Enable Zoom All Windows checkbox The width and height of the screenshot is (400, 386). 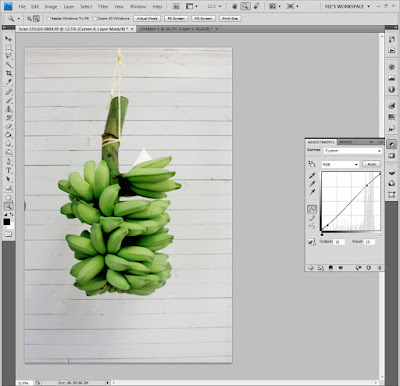point(94,19)
